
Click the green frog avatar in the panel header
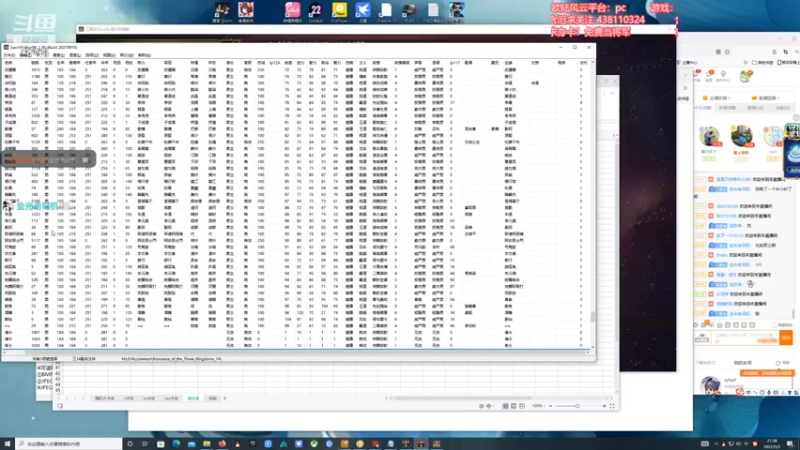click(746, 77)
